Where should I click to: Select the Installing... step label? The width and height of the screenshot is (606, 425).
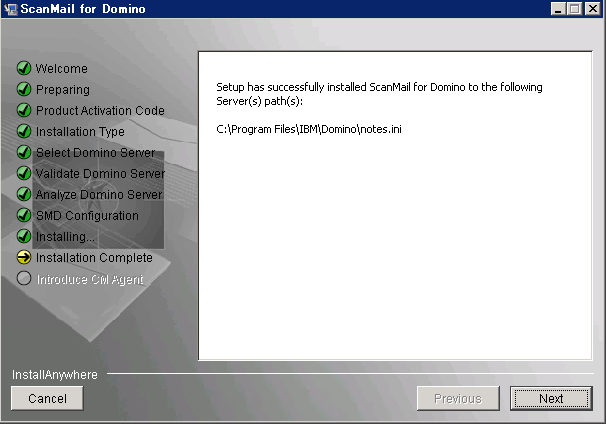pos(65,237)
